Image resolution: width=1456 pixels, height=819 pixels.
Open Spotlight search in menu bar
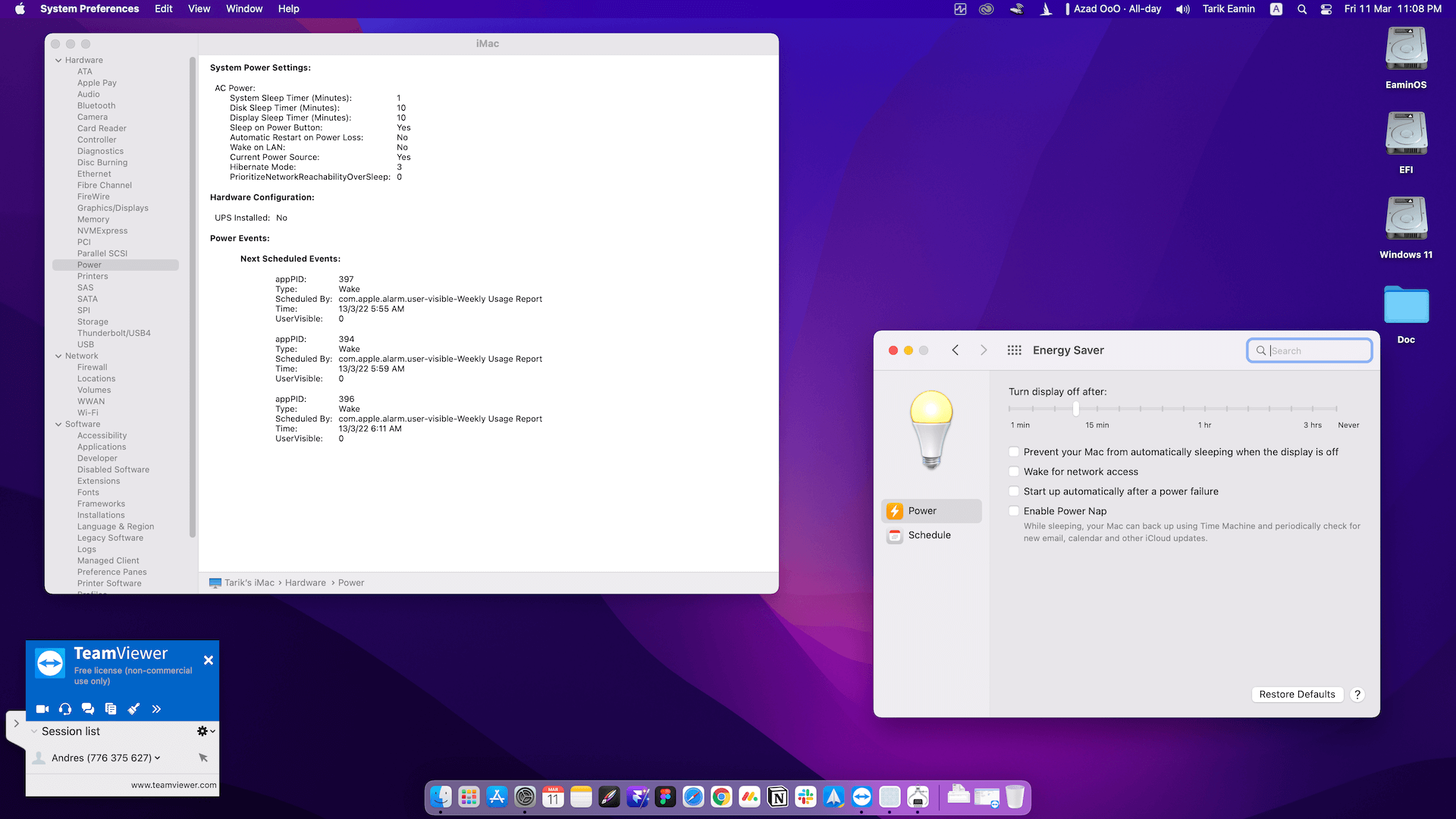(1302, 9)
